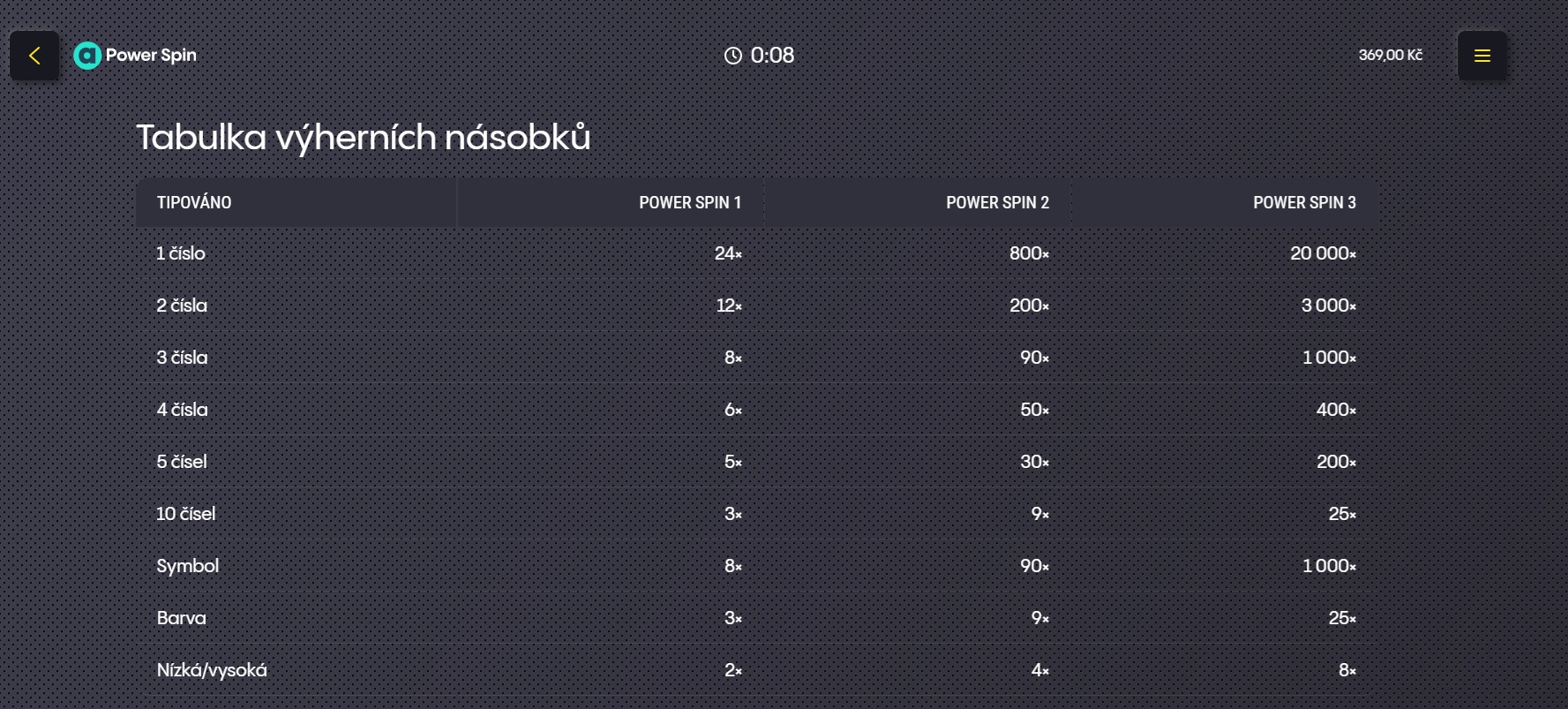Select the POWER SPIN 1 column header
1568x709 pixels.
[689, 202]
